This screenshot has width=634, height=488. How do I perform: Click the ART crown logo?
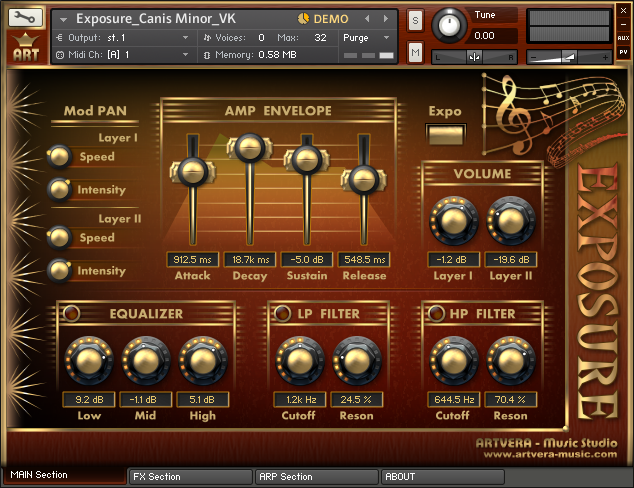click(25, 48)
